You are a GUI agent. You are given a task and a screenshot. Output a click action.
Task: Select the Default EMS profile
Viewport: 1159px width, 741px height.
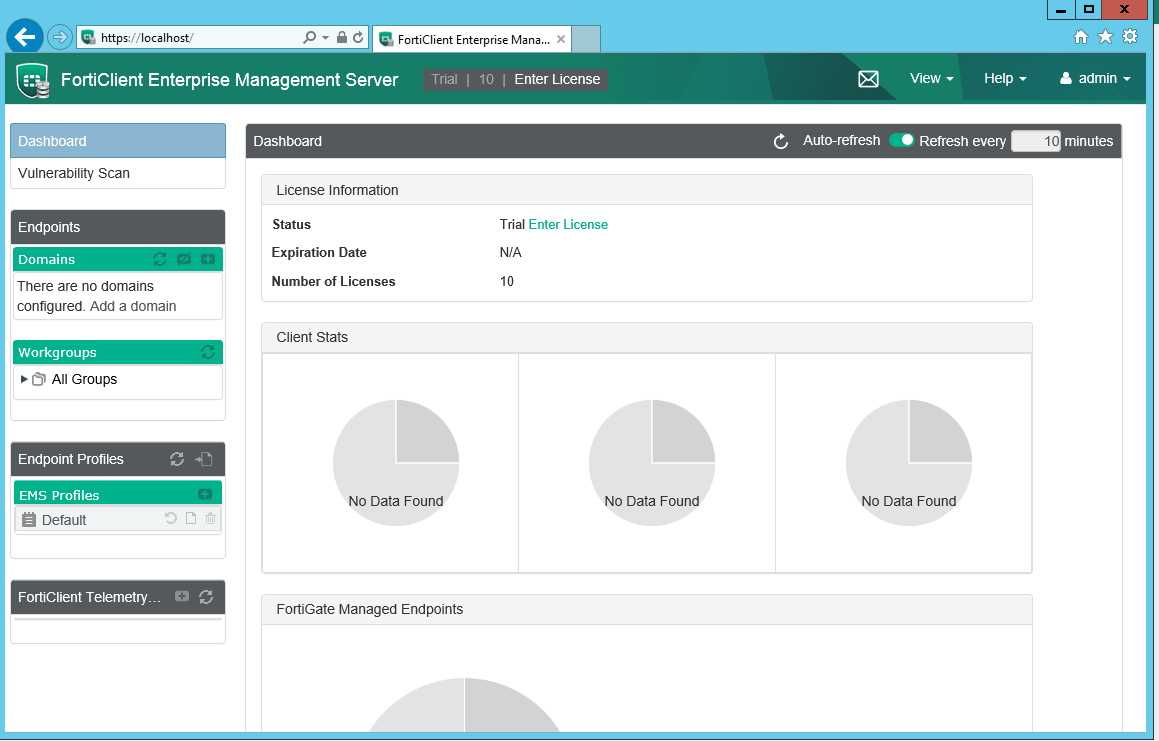118,520
